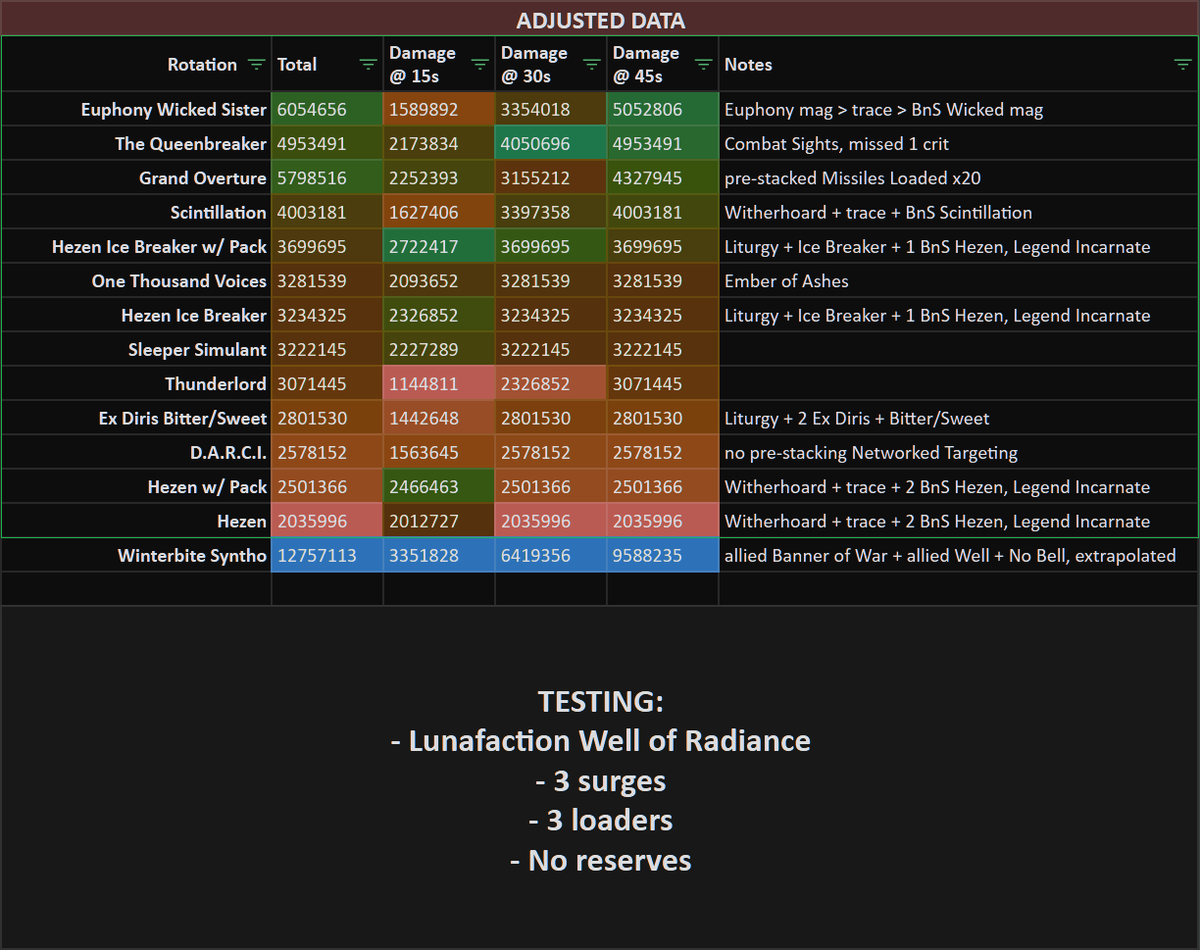Select Thunderlord 30s cell 2326852
Screen dimensions: 1200x950
(551, 384)
